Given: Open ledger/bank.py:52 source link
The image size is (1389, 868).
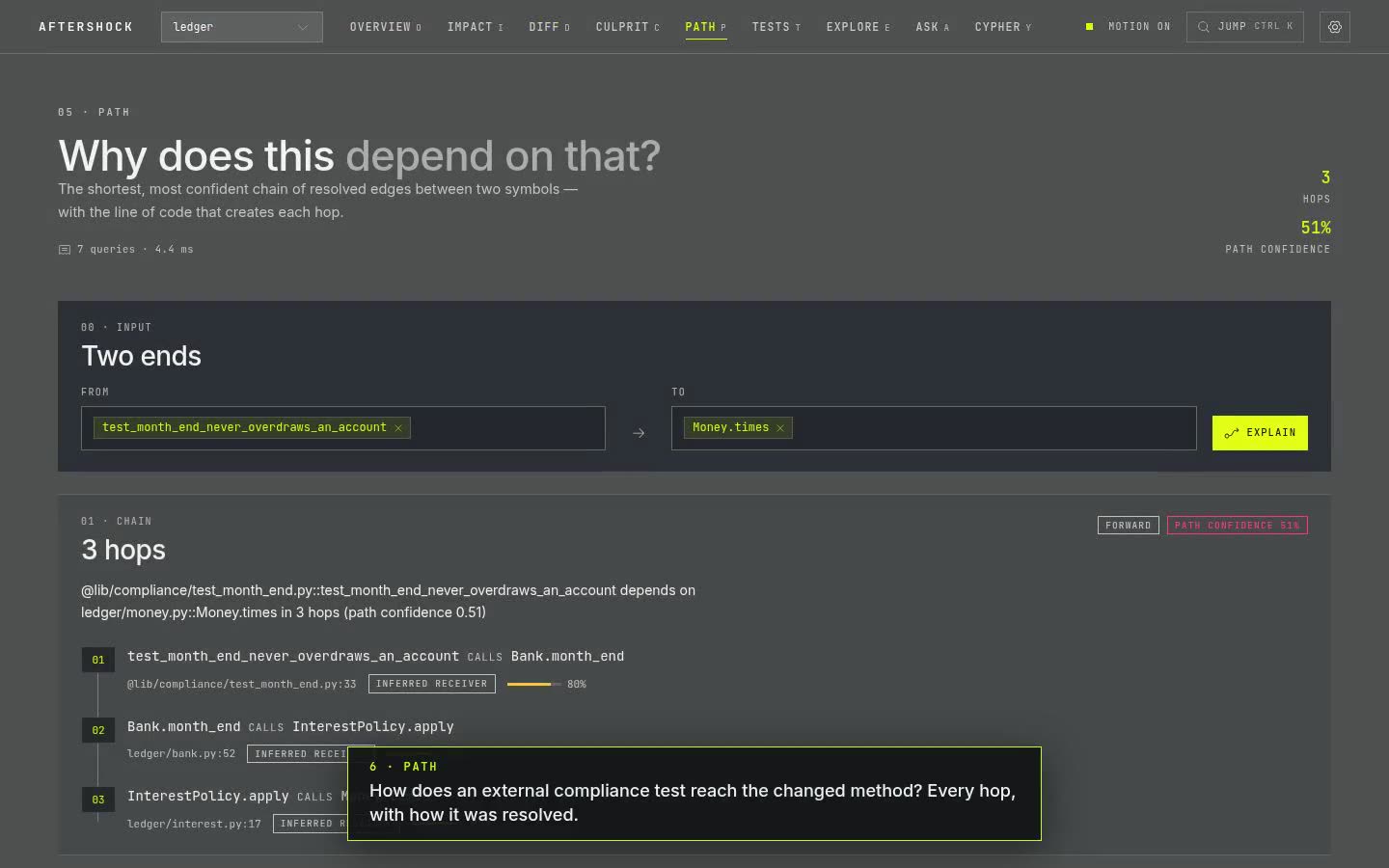Looking at the screenshot, I should (181, 754).
